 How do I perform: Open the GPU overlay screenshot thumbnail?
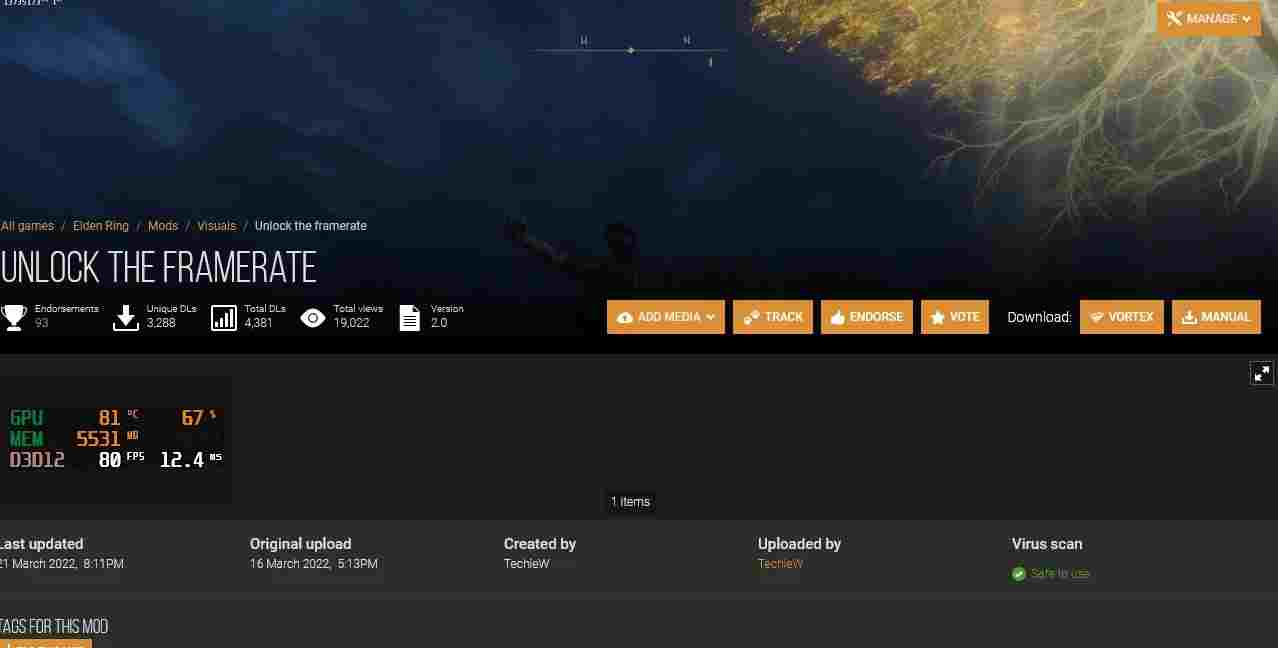pyautogui.click(x=116, y=439)
